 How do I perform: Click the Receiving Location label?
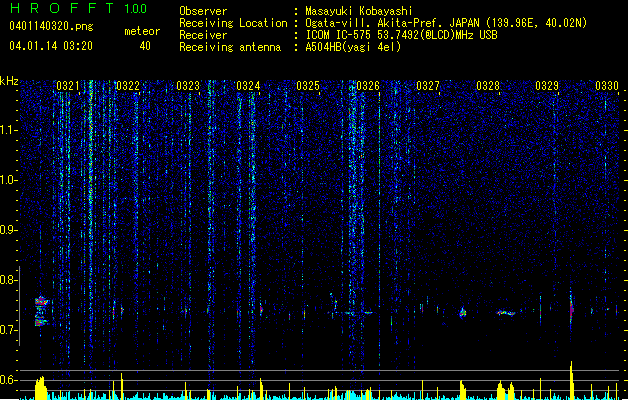click(233, 23)
